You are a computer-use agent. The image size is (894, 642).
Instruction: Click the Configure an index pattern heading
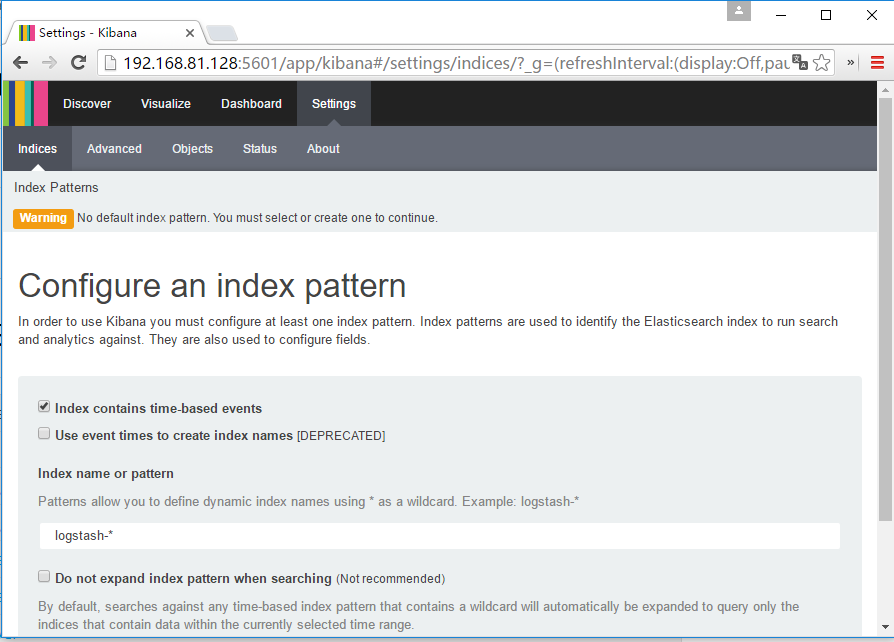[x=212, y=286]
